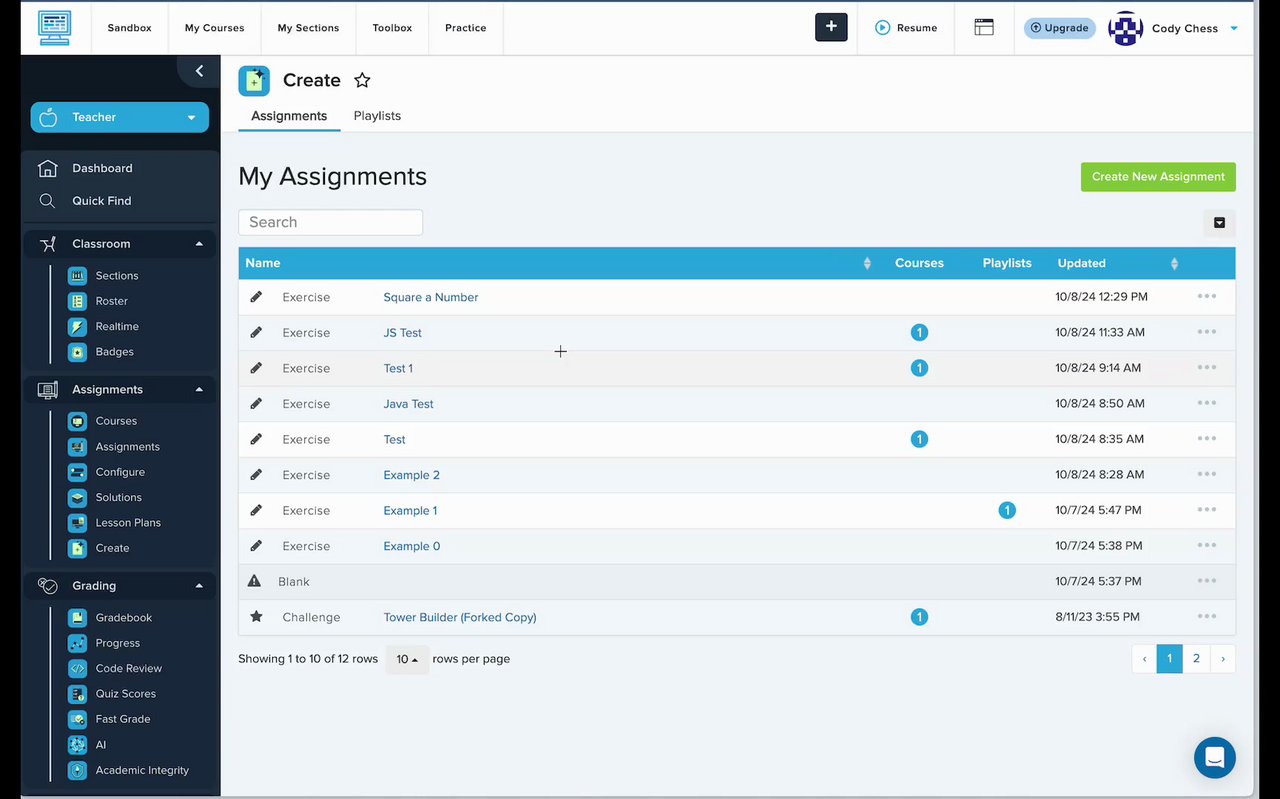Click pencil edit icon for Square a Number
This screenshot has height=799, width=1280.
pyautogui.click(x=256, y=297)
